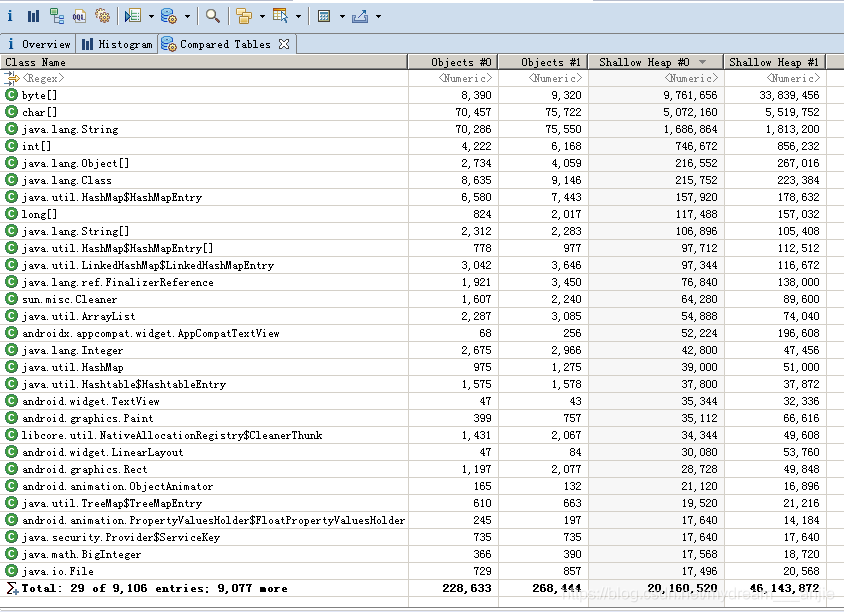Open the OQL query editor icon
Screen dimensions: 844x612
[79, 16]
